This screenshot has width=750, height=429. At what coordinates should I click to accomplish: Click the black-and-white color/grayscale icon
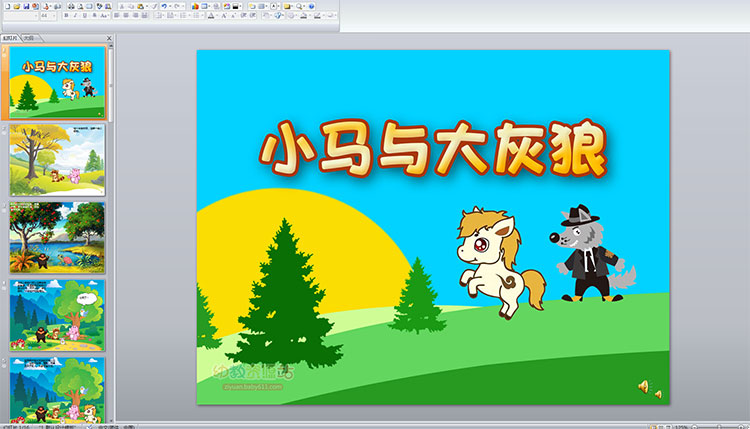point(235,6)
